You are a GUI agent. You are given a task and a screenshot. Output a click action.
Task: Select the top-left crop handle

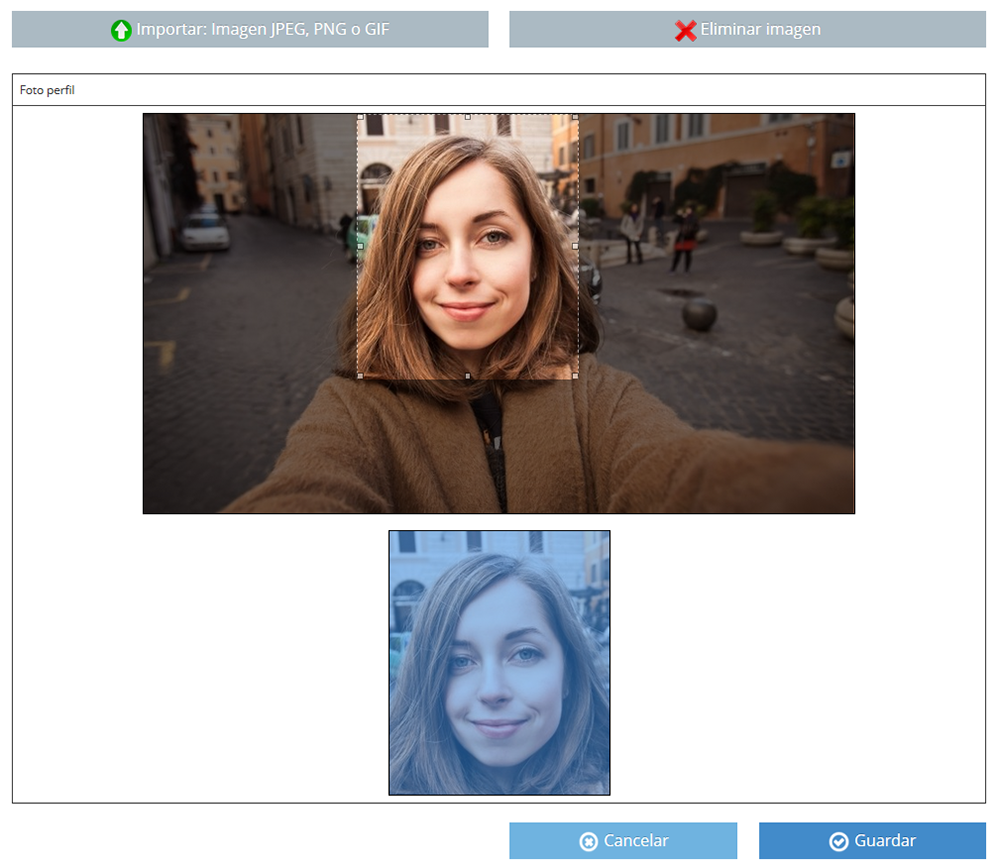[x=359, y=116]
